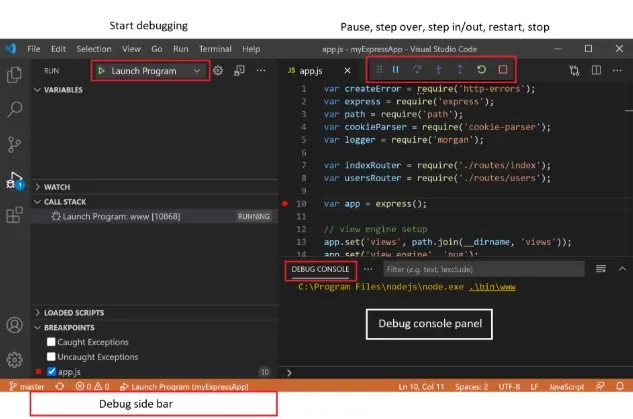Click the feedback icon in status bar

pyautogui.click(x=600, y=386)
